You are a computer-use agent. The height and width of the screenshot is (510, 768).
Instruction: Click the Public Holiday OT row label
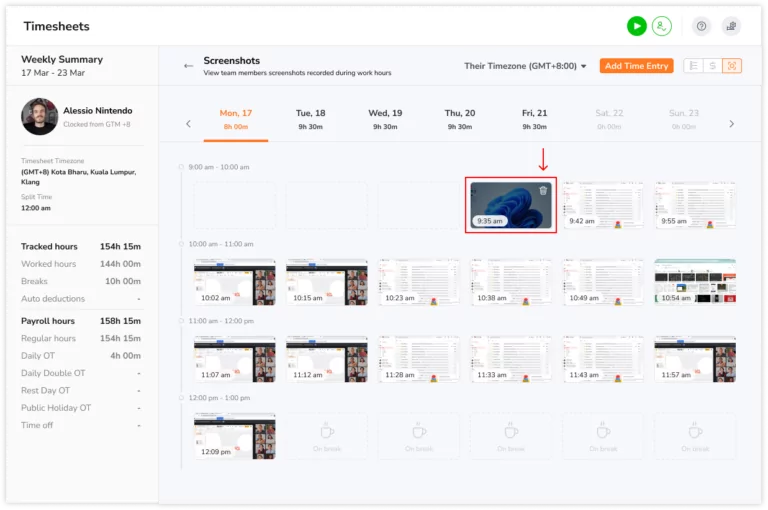coord(56,408)
